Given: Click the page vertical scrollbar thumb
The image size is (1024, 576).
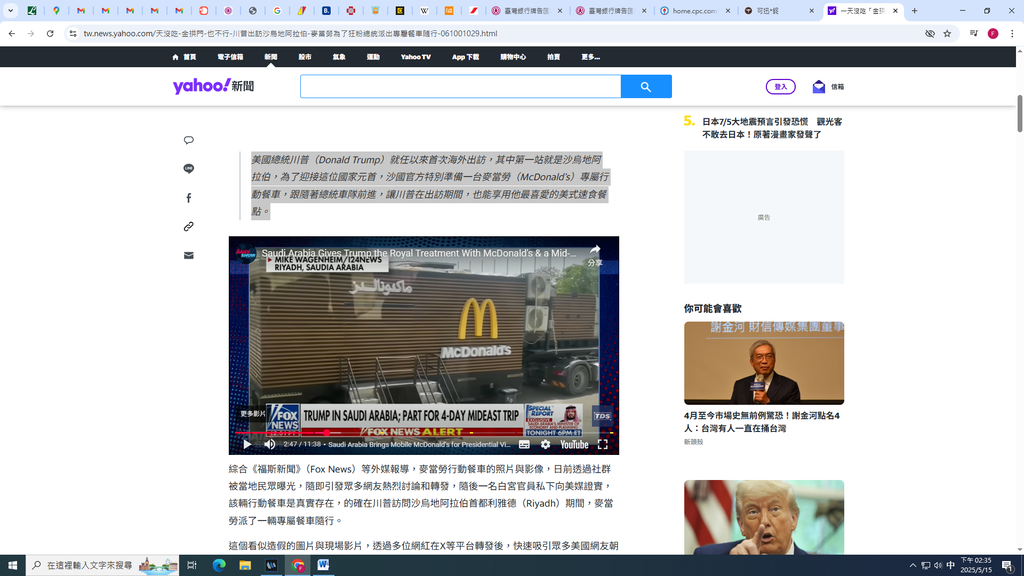Looking at the screenshot, I should coord(1019,114).
